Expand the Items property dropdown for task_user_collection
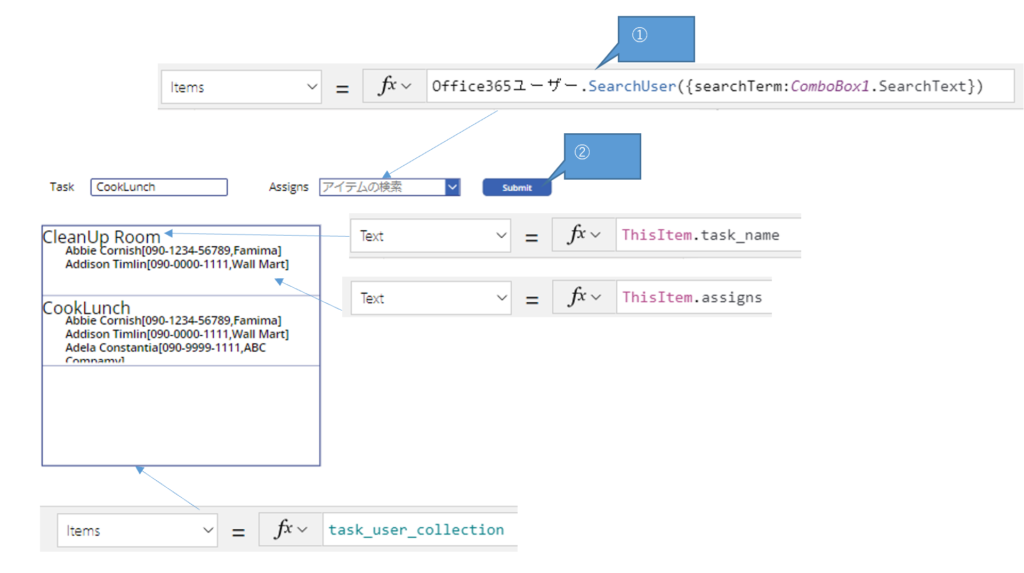The width and height of the screenshot is (1024, 573). [138, 531]
